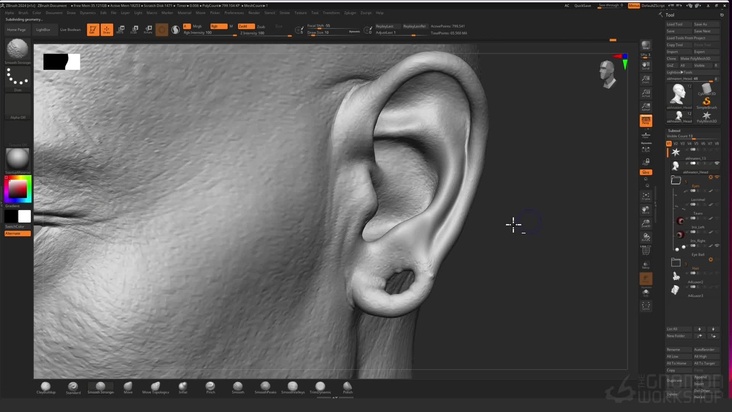Click the Import button in Tool panel
Viewport: 732px width, 412px height.
678,52
